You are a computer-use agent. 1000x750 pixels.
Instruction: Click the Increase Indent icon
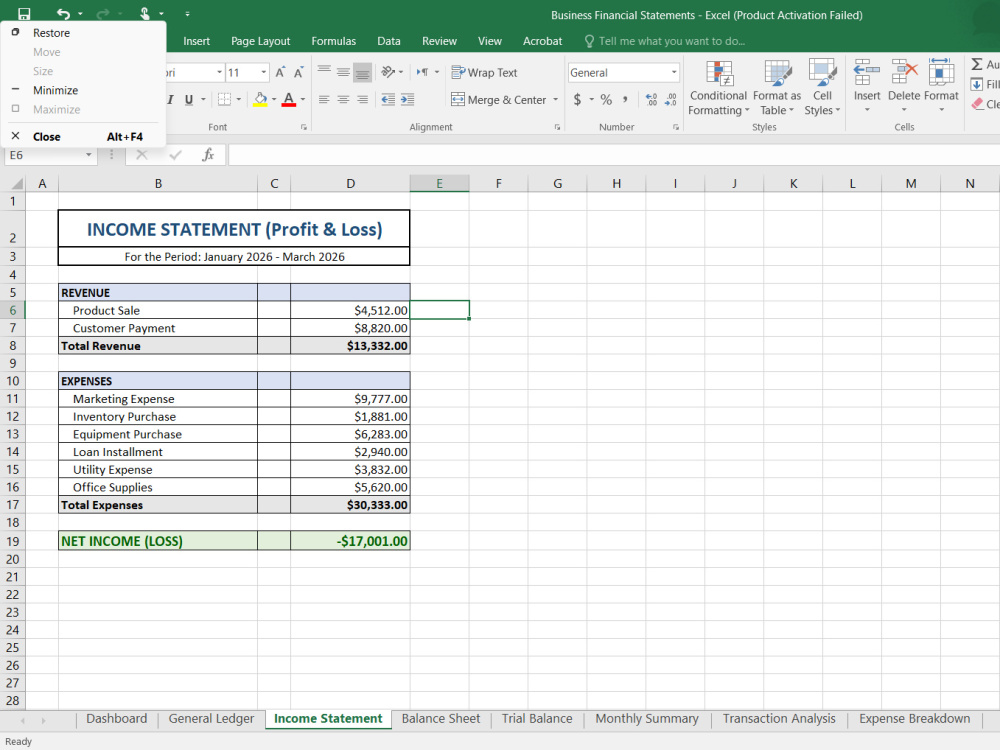pyautogui.click(x=408, y=99)
